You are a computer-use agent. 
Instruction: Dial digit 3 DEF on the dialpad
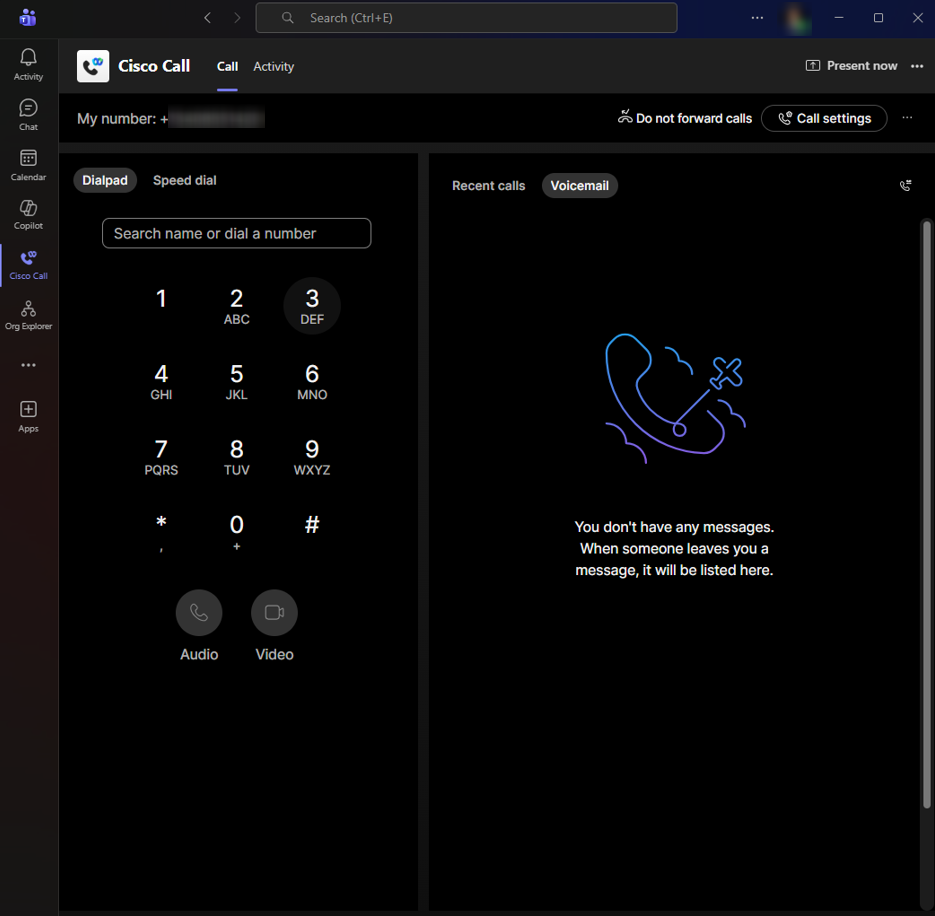pos(312,305)
